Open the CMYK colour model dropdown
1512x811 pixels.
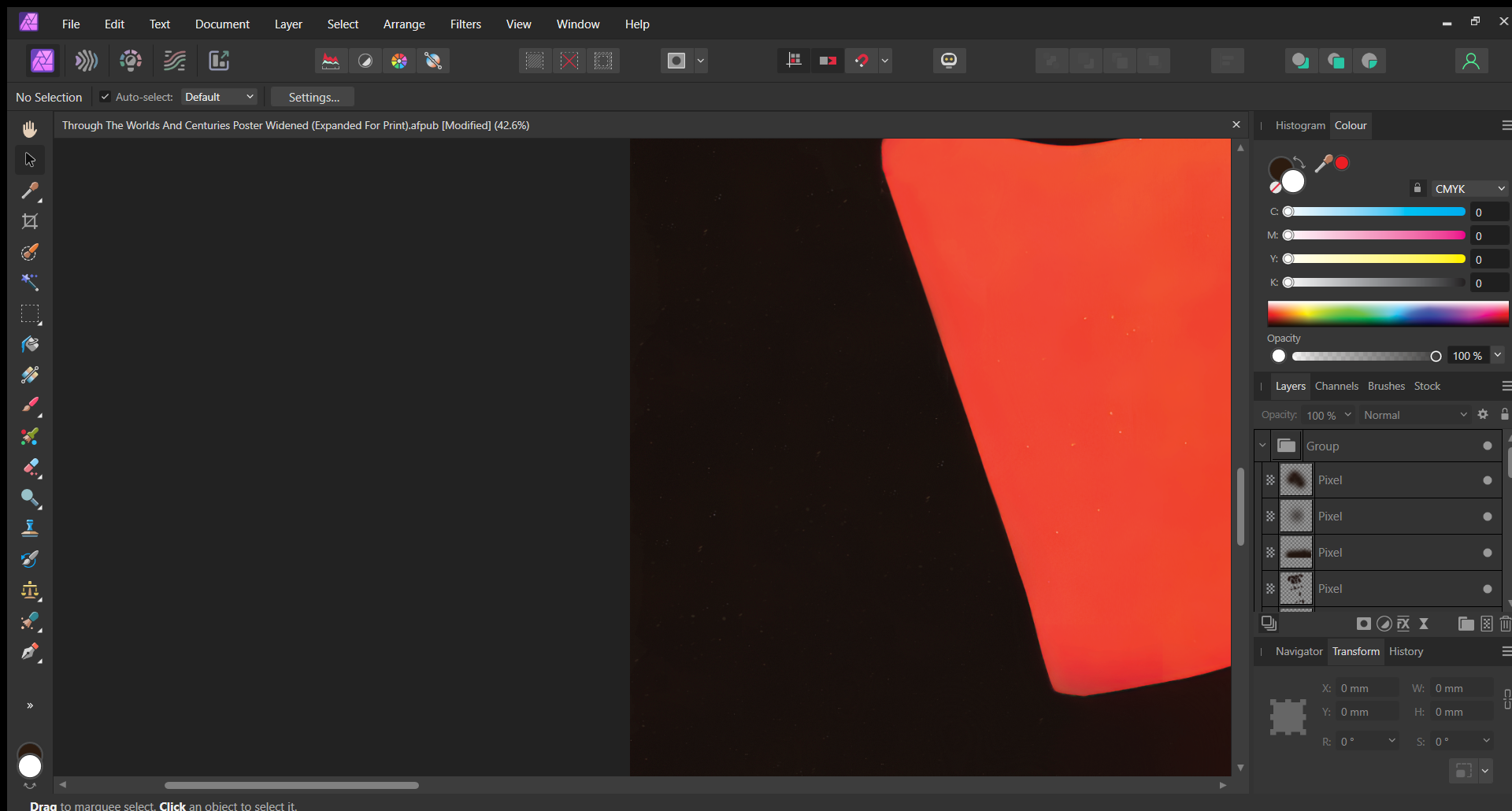coord(1468,188)
